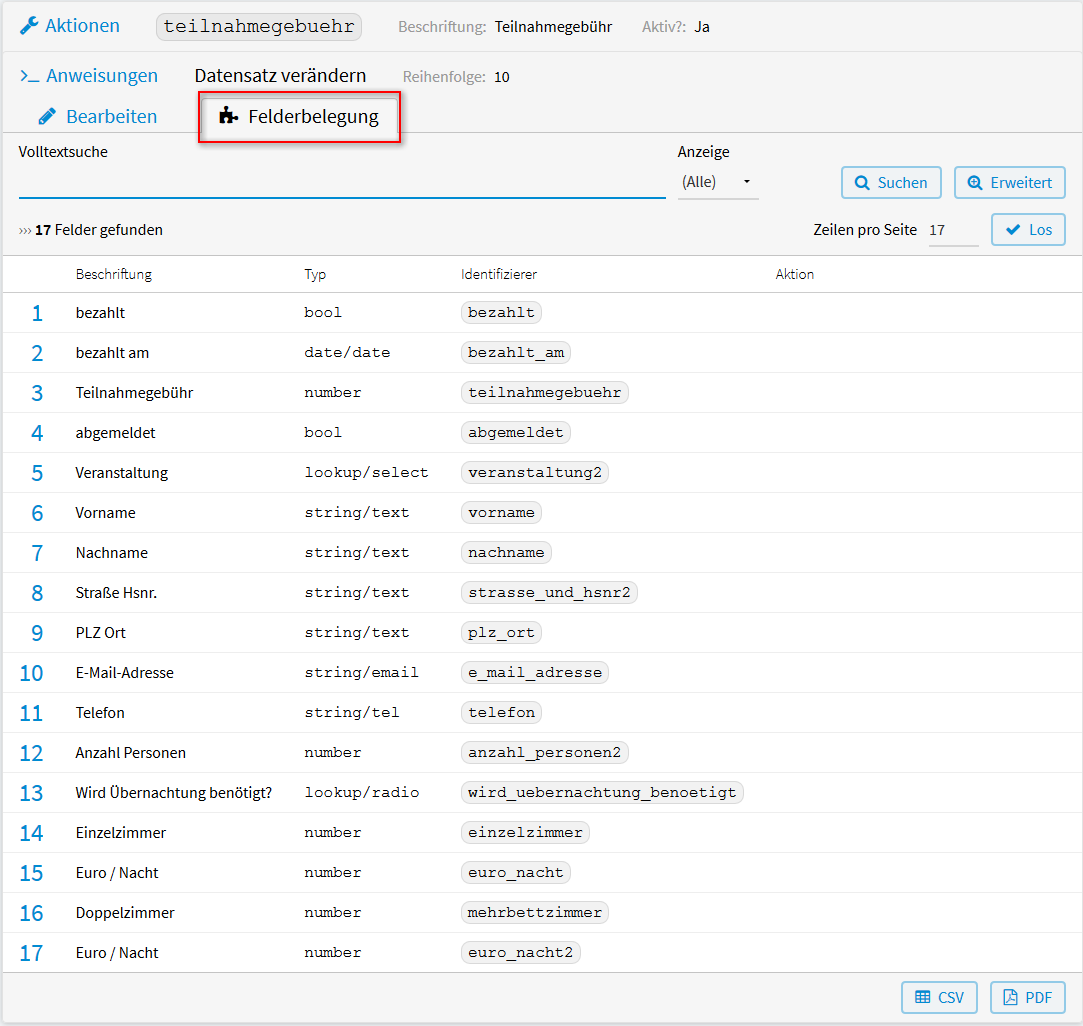Focus the Volltextsuche input field
The image size is (1083, 1026).
tap(342, 183)
